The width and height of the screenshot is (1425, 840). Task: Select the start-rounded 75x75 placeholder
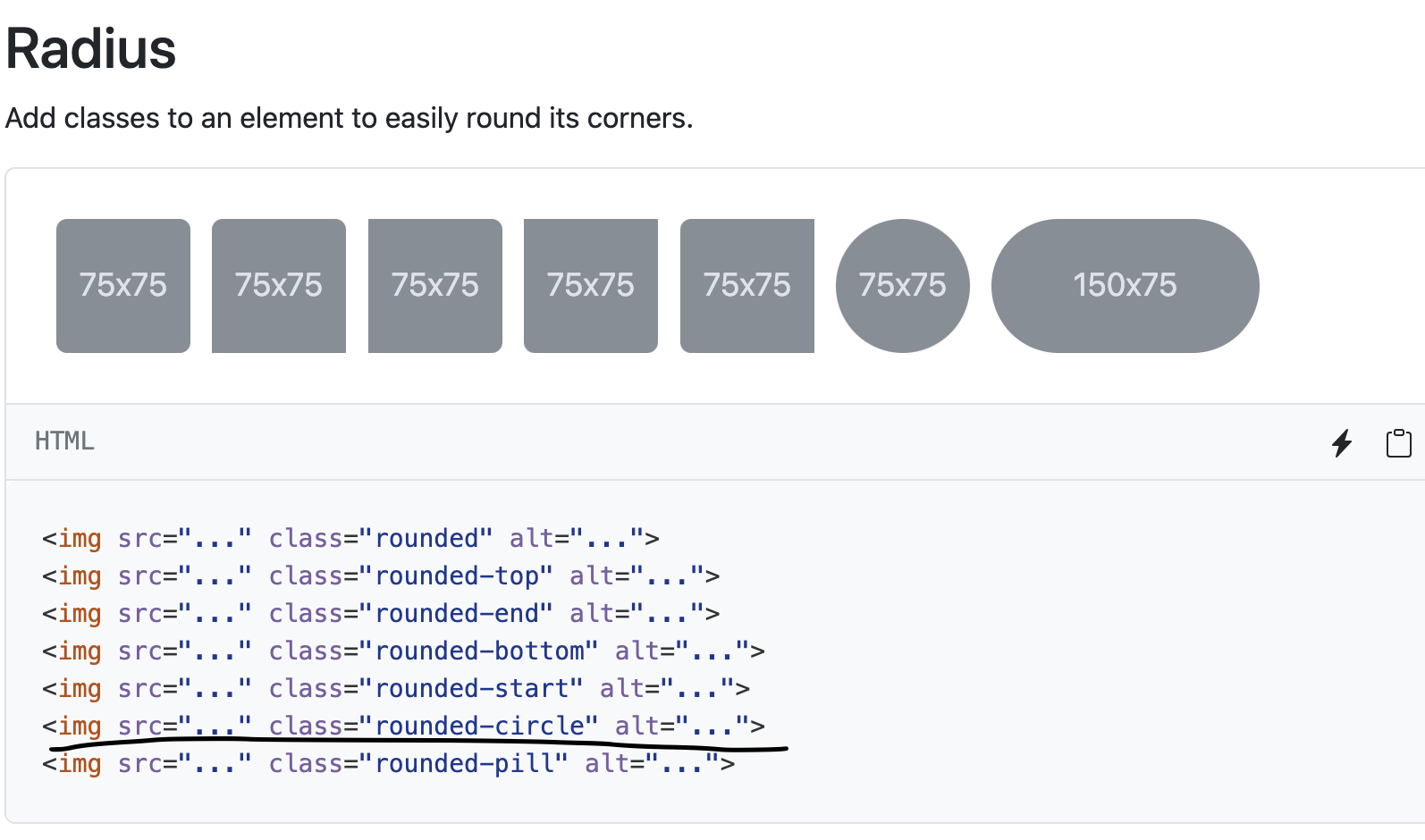[x=747, y=286]
